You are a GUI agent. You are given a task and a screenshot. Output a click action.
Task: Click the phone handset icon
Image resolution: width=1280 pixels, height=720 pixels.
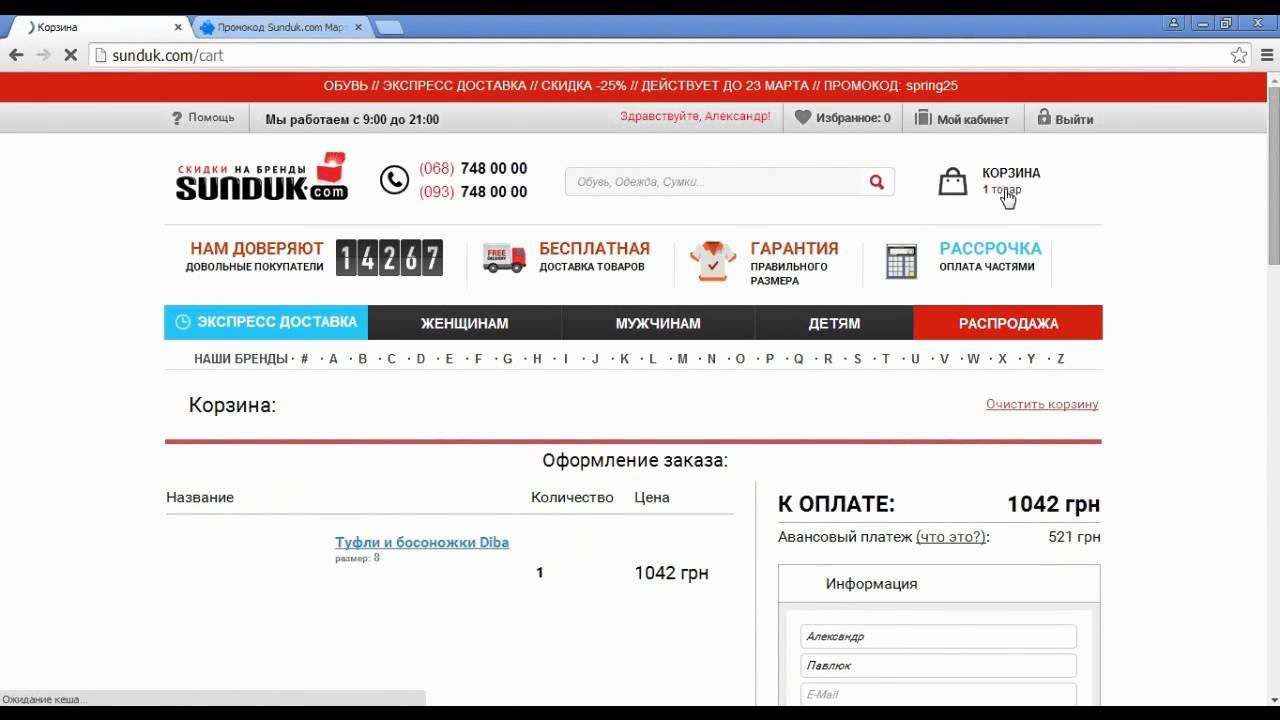394,180
